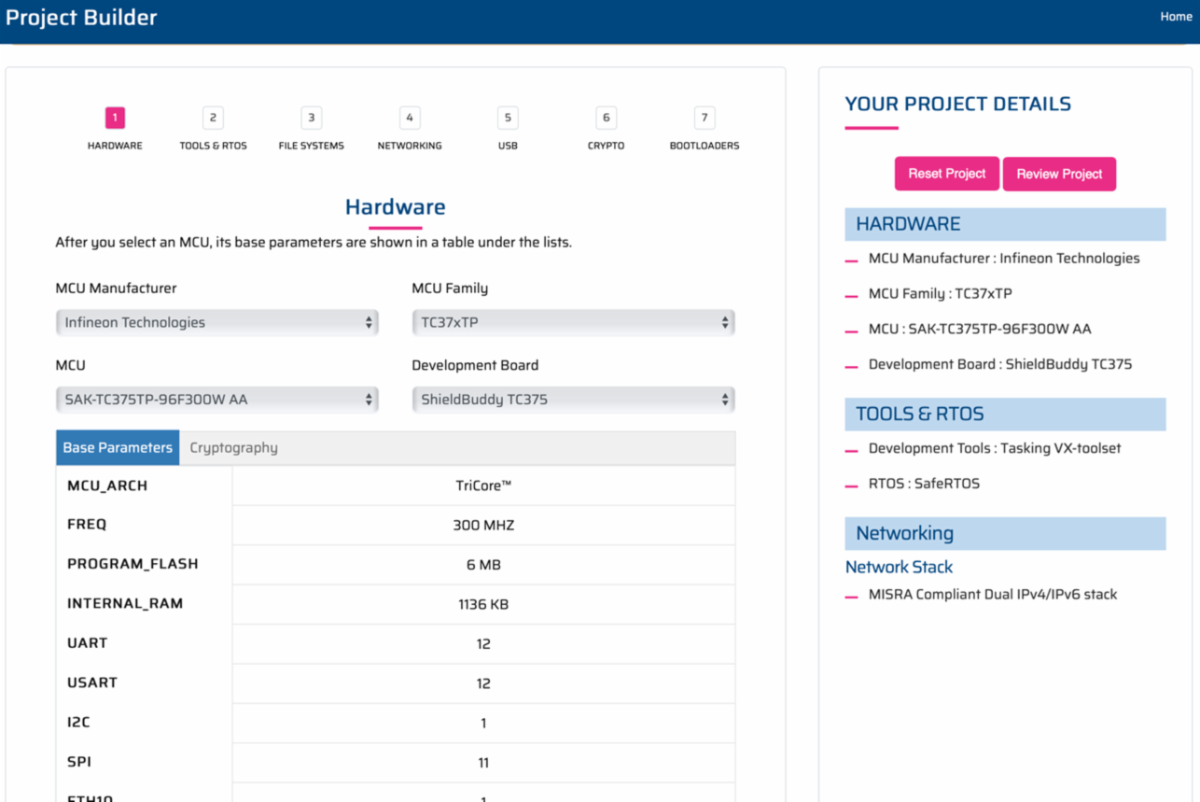
Task: Click 'MCU Manufacturer : Infineon Technologies' detail
Action: click(1004, 258)
